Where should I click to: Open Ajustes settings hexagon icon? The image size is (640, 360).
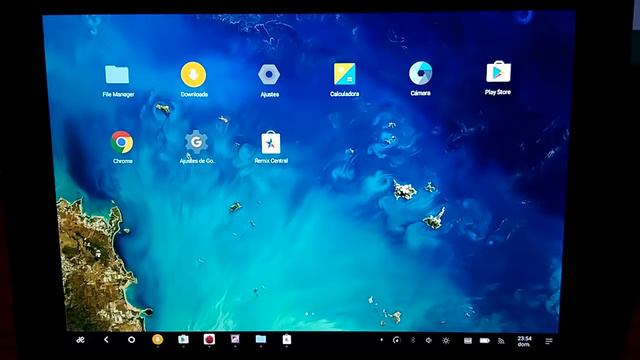[269, 75]
